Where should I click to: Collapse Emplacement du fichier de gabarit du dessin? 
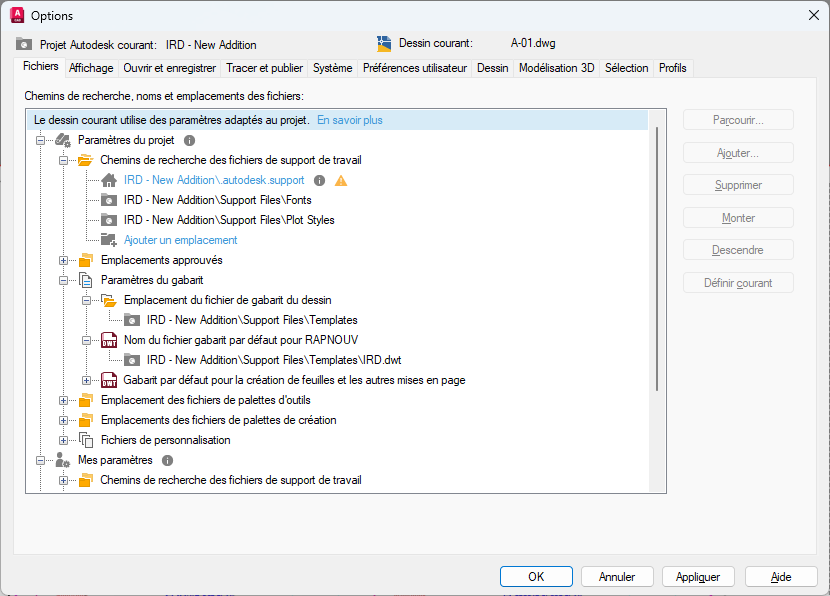pos(86,301)
